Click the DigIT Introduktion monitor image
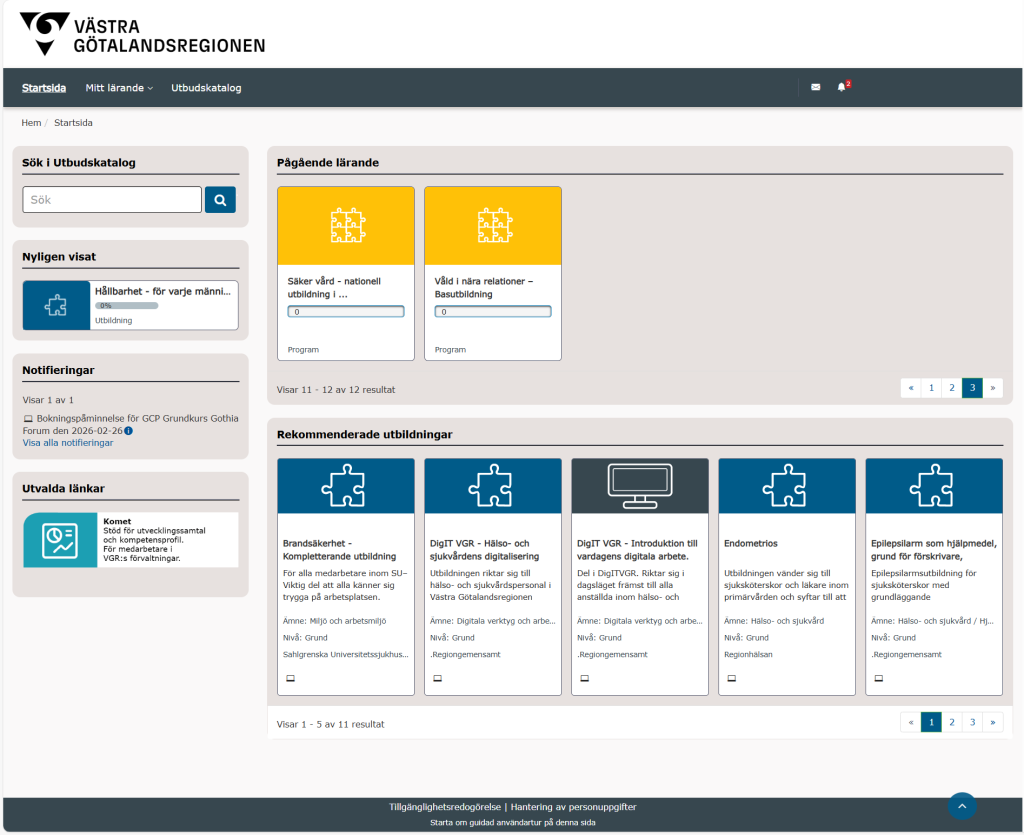1024x835 pixels. click(640, 486)
